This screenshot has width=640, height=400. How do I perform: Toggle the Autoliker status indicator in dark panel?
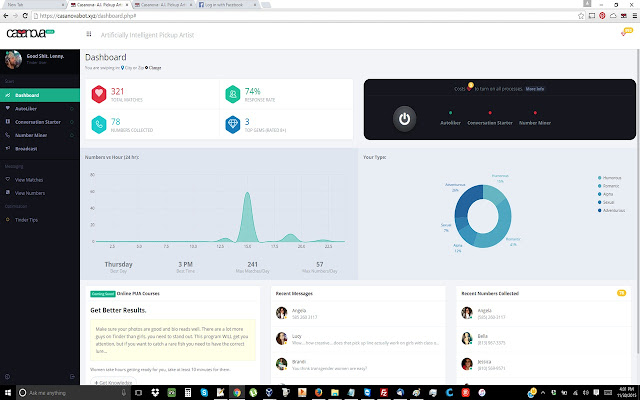point(450,113)
